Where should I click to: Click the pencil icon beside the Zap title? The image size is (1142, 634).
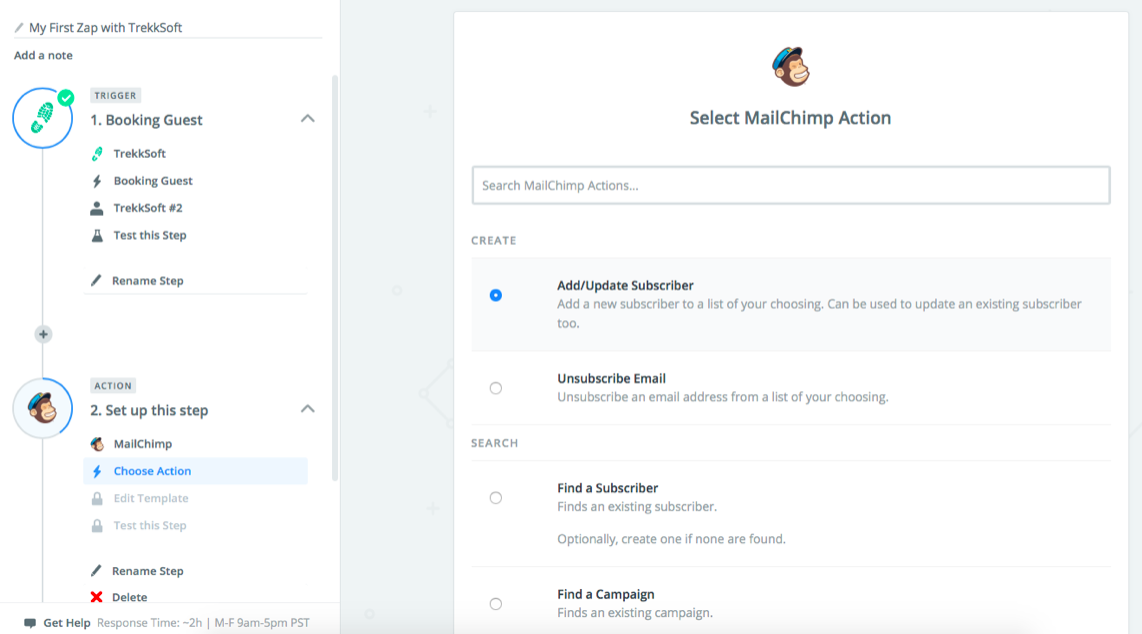point(19,28)
